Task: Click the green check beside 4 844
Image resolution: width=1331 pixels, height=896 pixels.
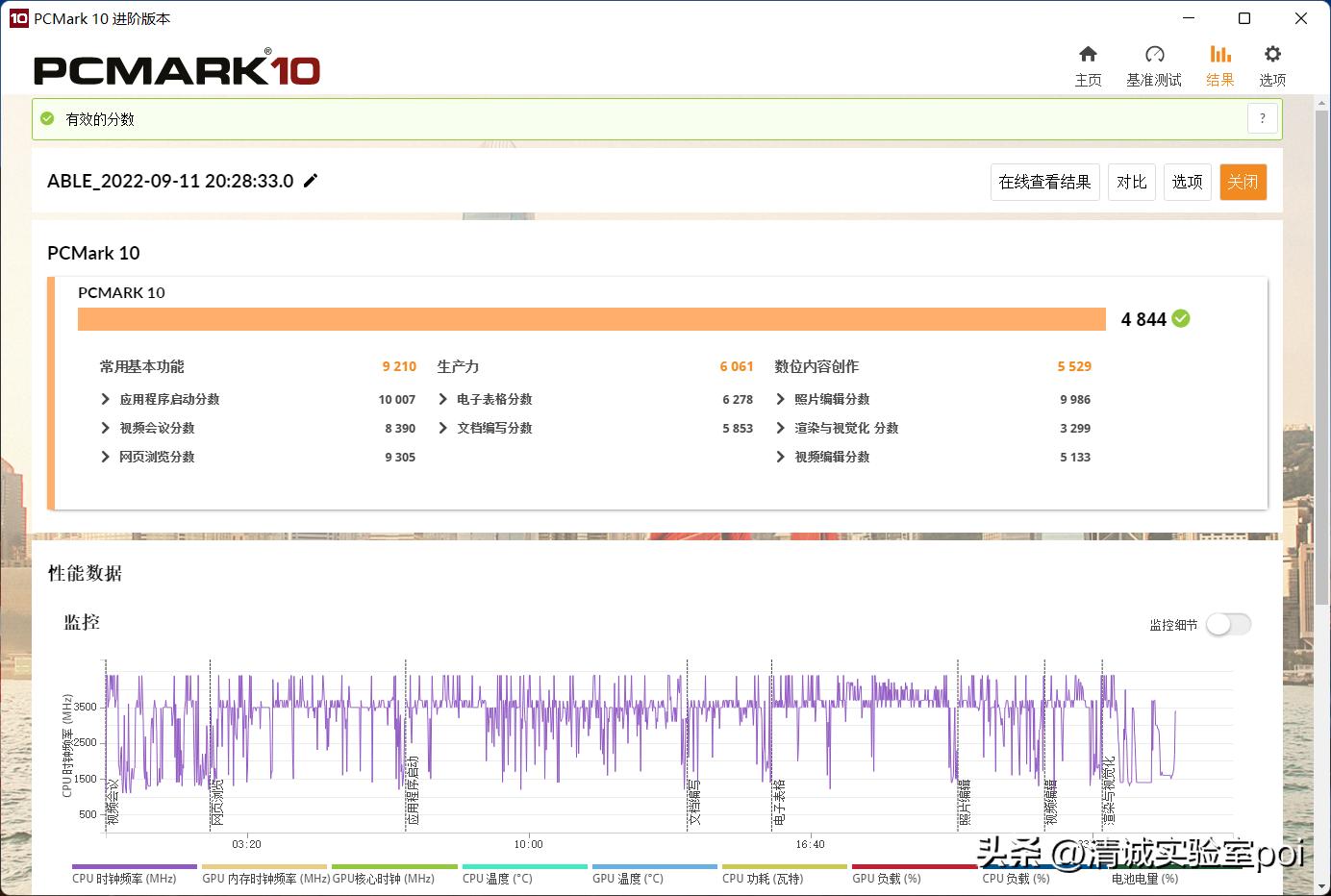Action: [1181, 318]
